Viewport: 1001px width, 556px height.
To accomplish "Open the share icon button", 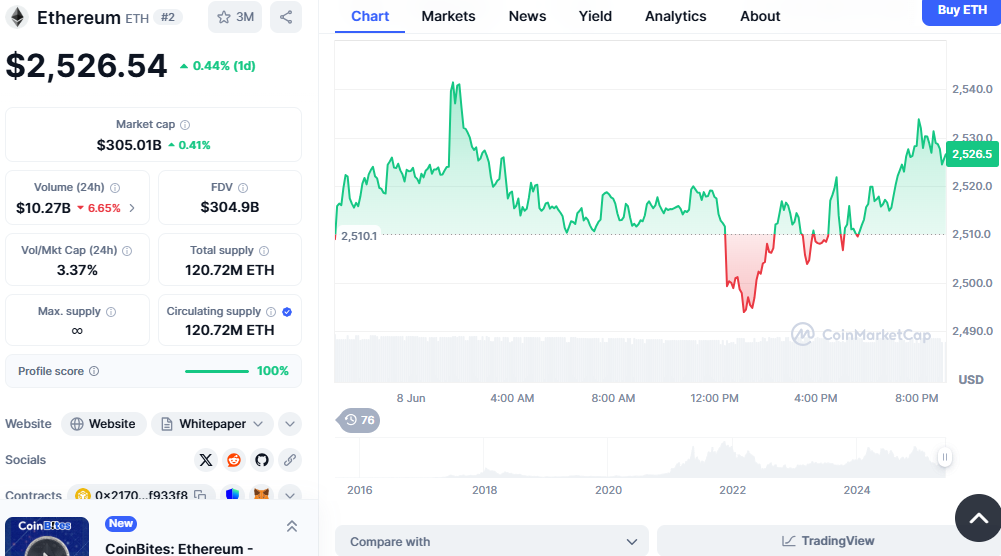I will [x=286, y=17].
